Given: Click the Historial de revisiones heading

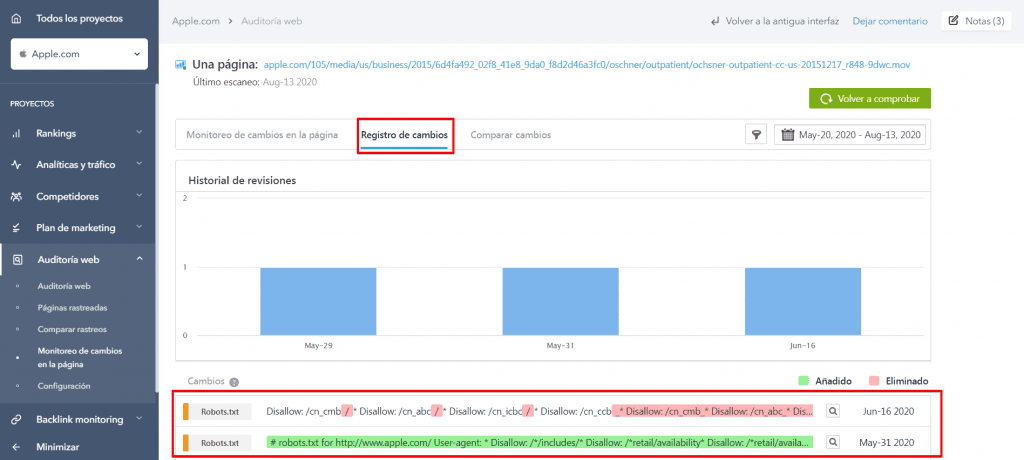Looking at the screenshot, I should click(x=242, y=180).
